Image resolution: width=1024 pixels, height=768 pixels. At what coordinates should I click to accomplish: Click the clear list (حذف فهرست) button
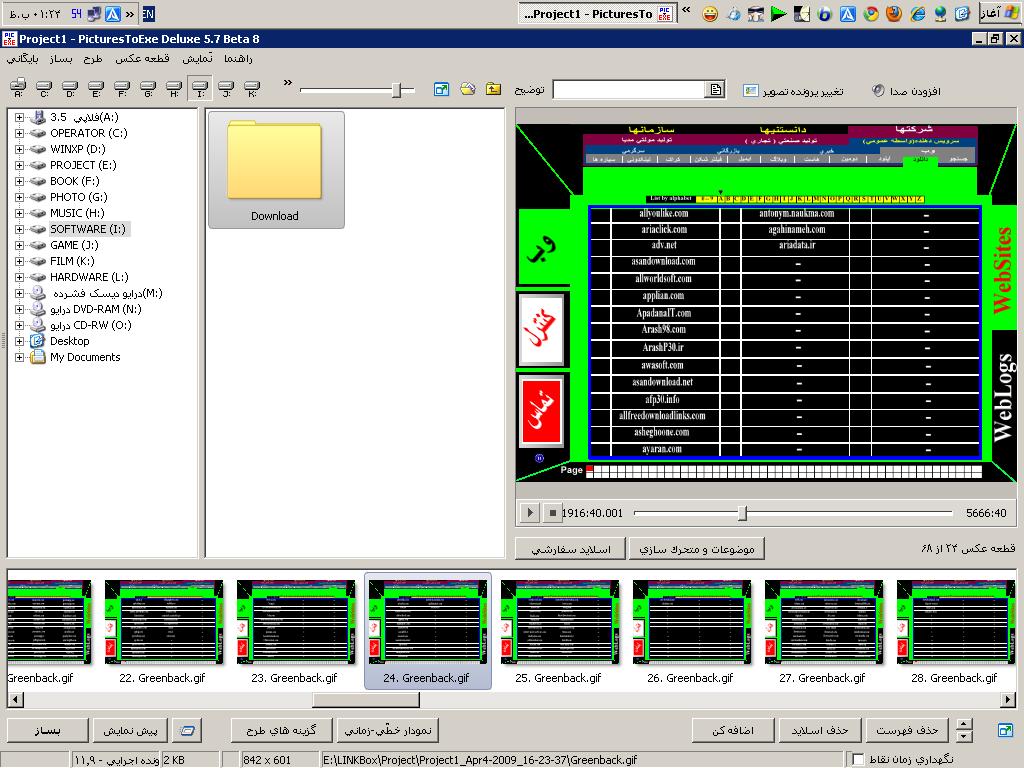tap(907, 730)
